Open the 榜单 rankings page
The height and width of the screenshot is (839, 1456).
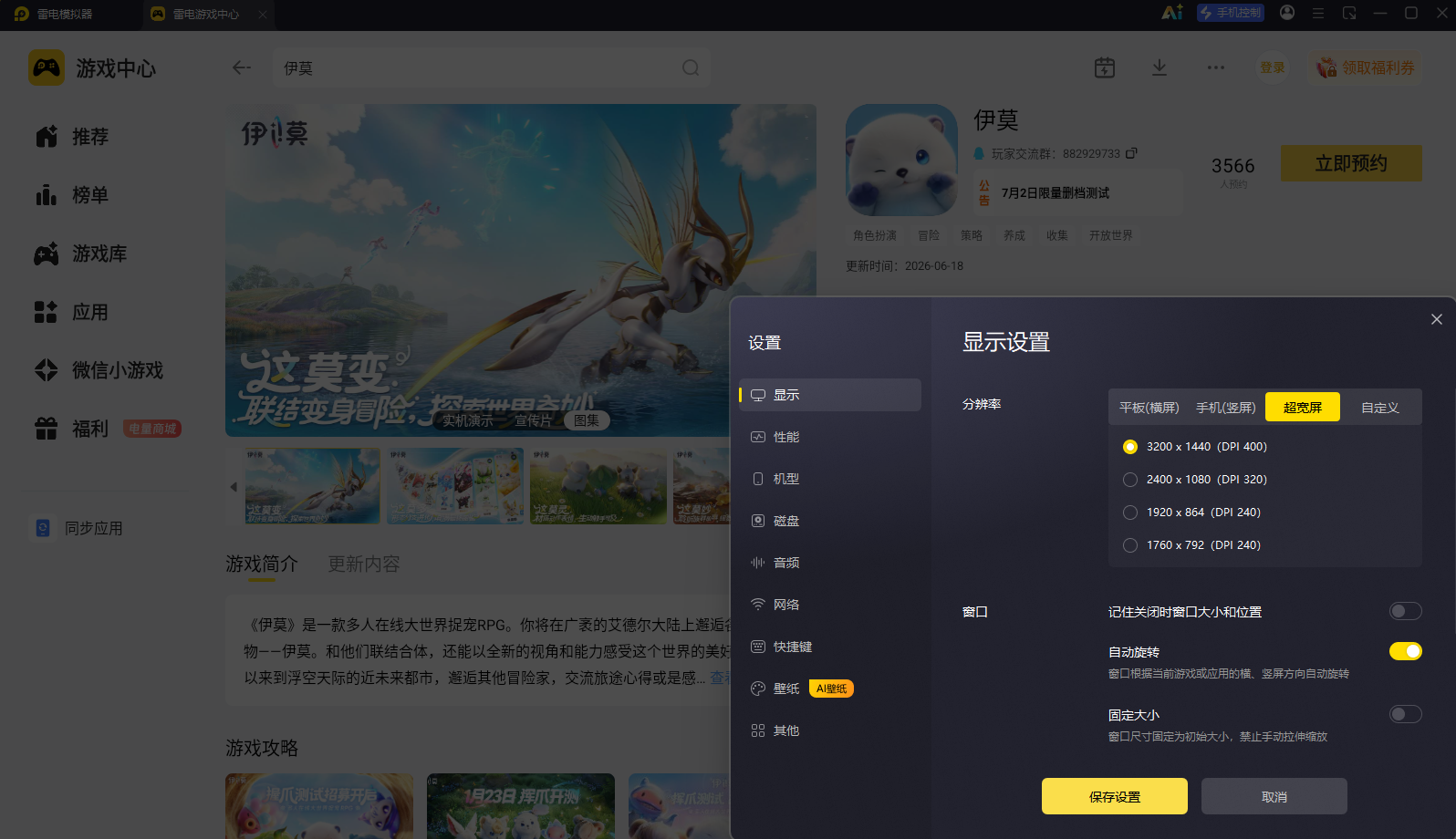click(x=73, y=195)
